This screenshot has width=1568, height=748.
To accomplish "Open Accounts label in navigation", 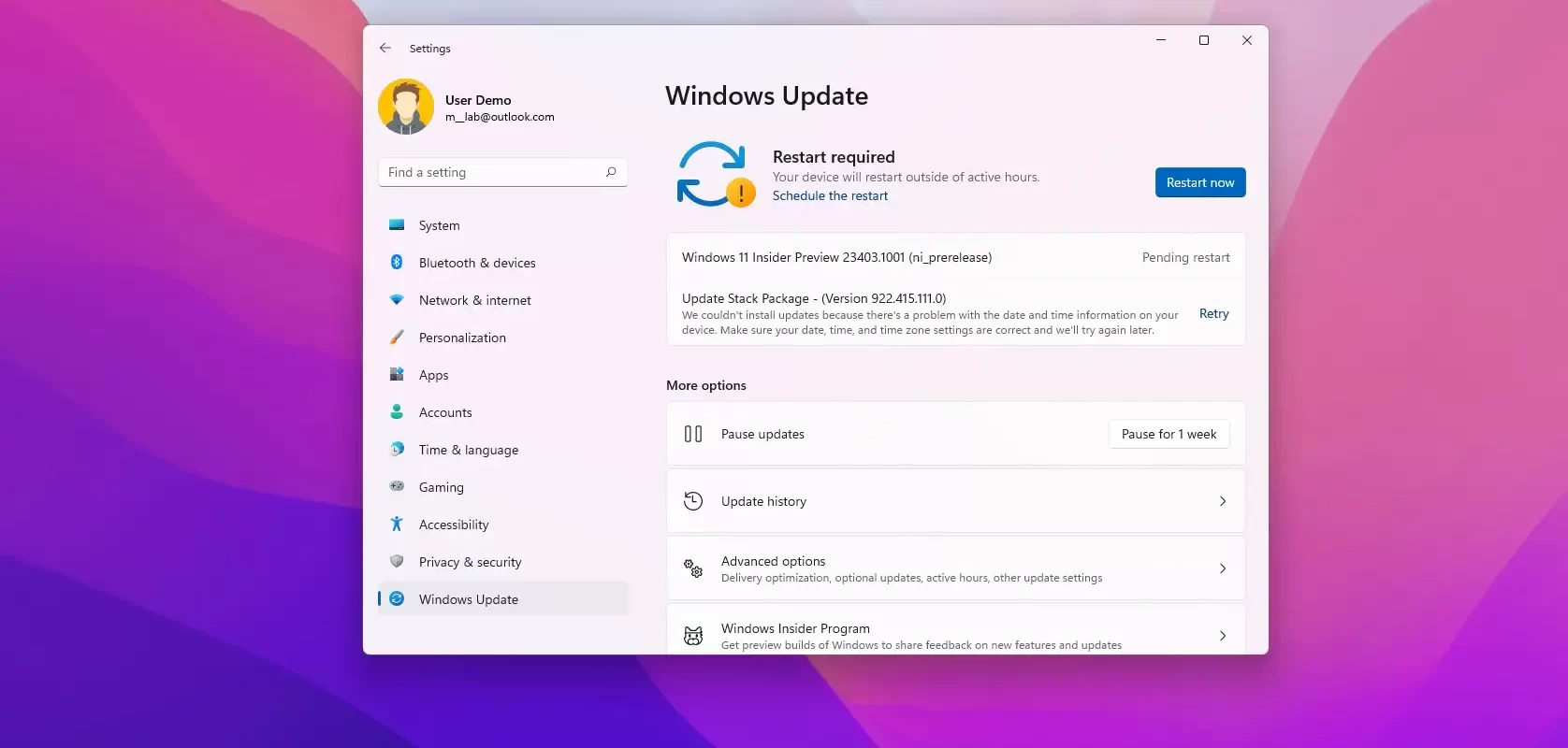I will tap(445, 412).
